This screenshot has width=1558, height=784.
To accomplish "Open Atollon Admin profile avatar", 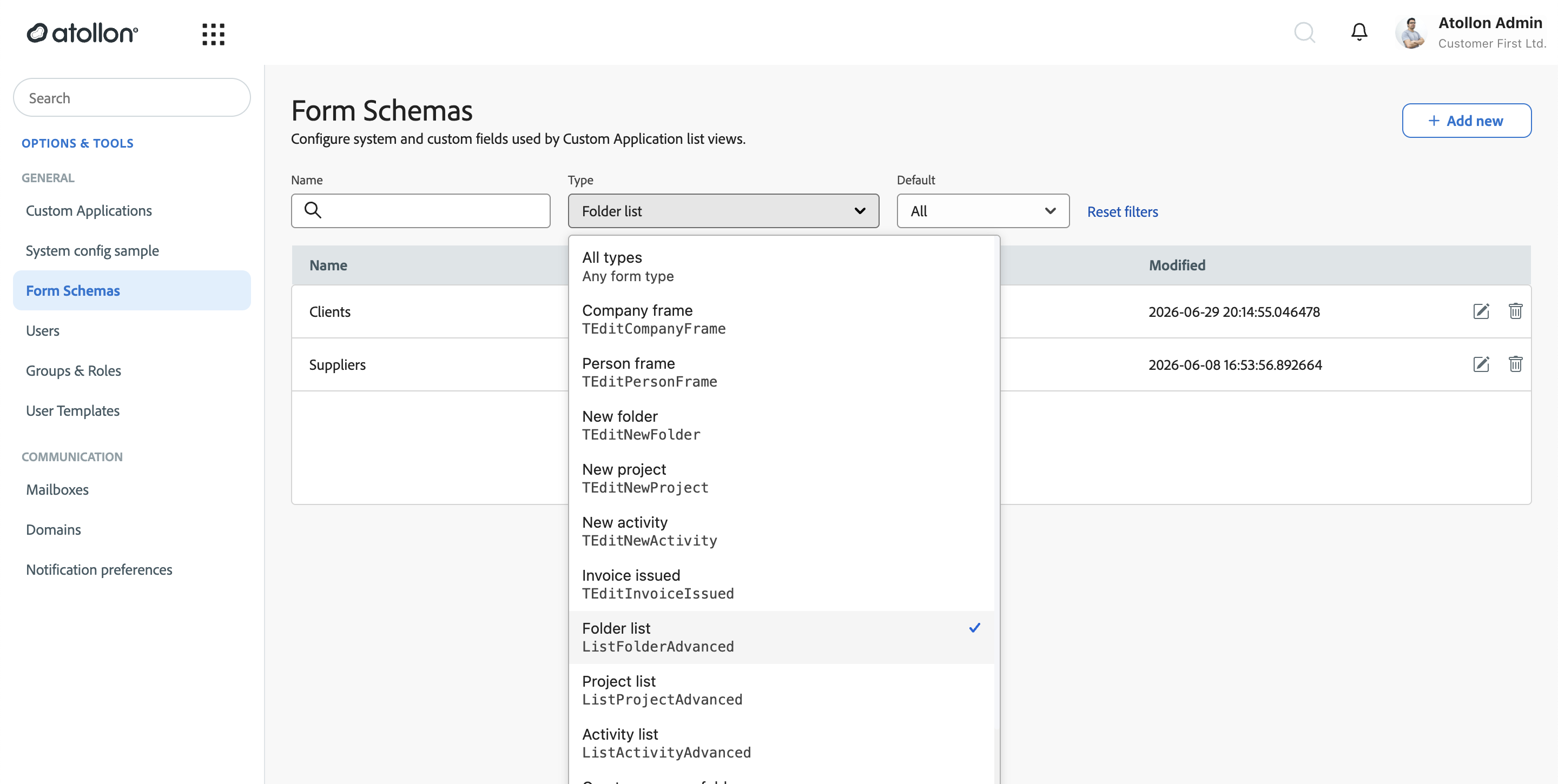I will click(1411, 32).
